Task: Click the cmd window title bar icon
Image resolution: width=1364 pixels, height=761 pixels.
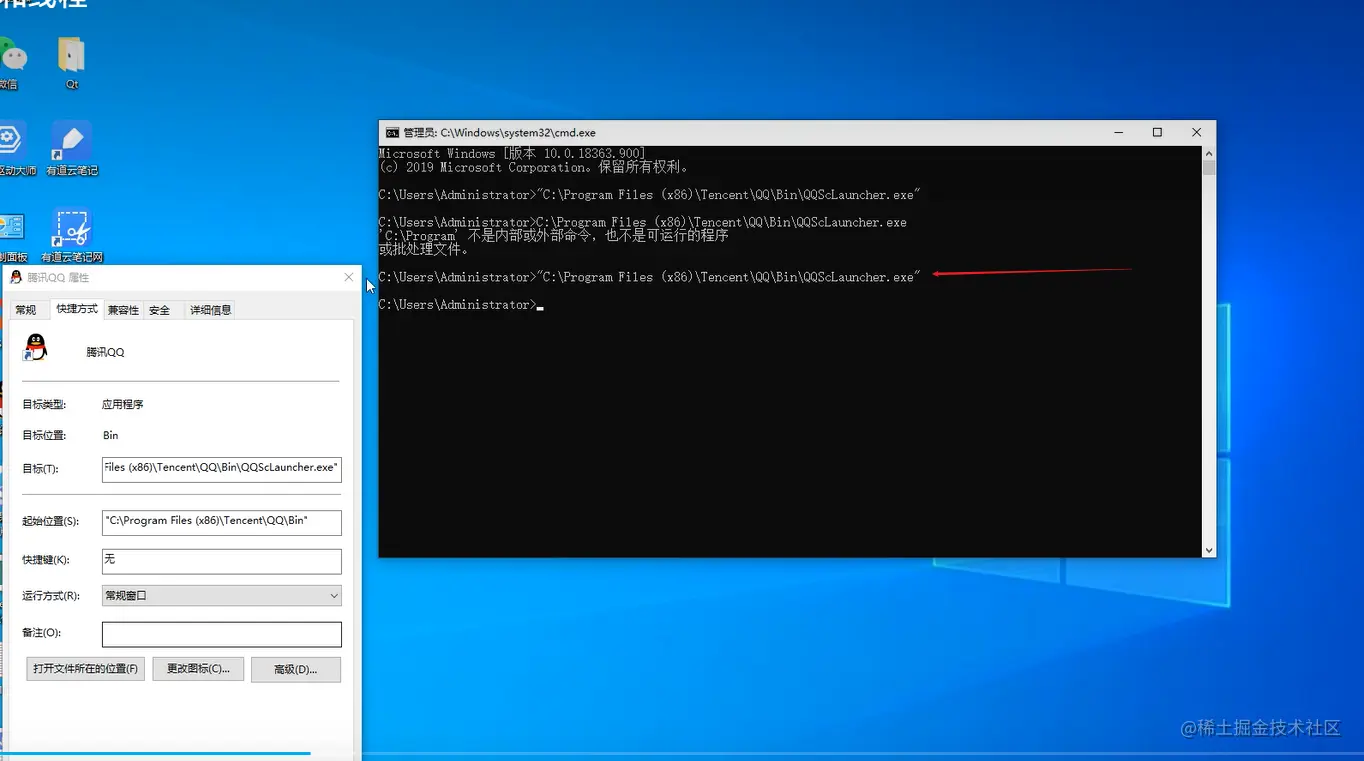Action: pyautogui.click(x=392, y=132)
